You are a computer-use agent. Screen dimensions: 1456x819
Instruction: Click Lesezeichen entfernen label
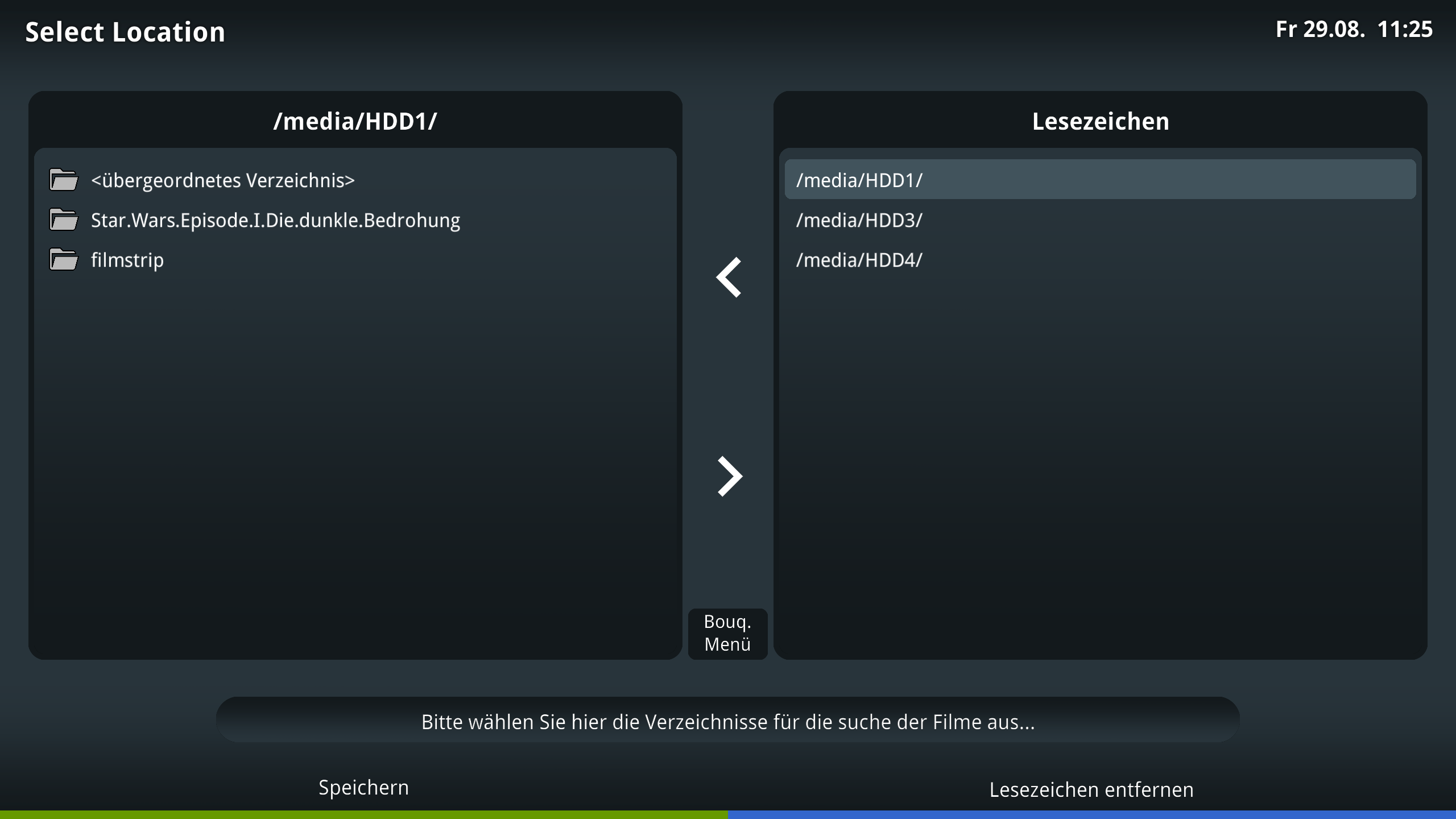coord(1091,790)
